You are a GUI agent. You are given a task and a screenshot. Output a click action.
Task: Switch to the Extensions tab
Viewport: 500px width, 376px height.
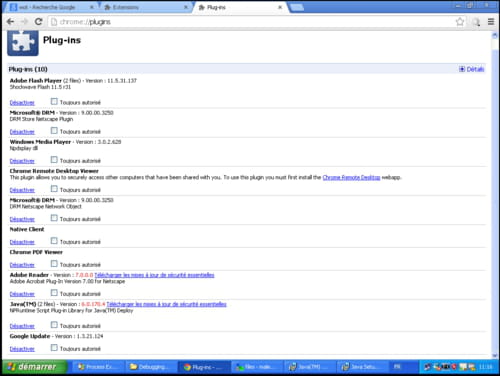tap(145, 7)
